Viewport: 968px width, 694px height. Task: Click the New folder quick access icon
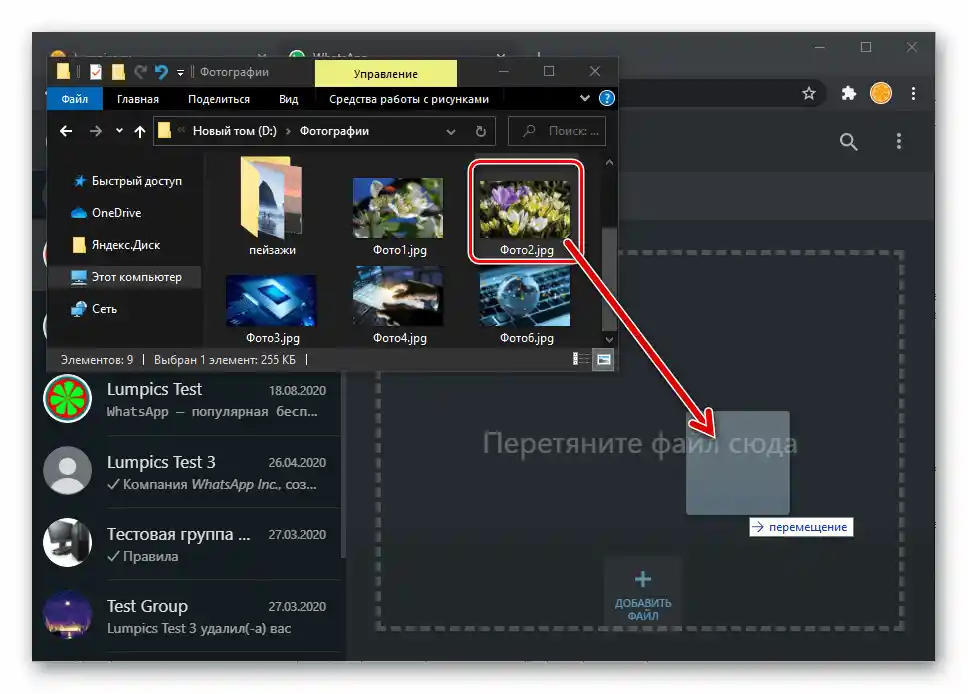(x=118, y=72)
